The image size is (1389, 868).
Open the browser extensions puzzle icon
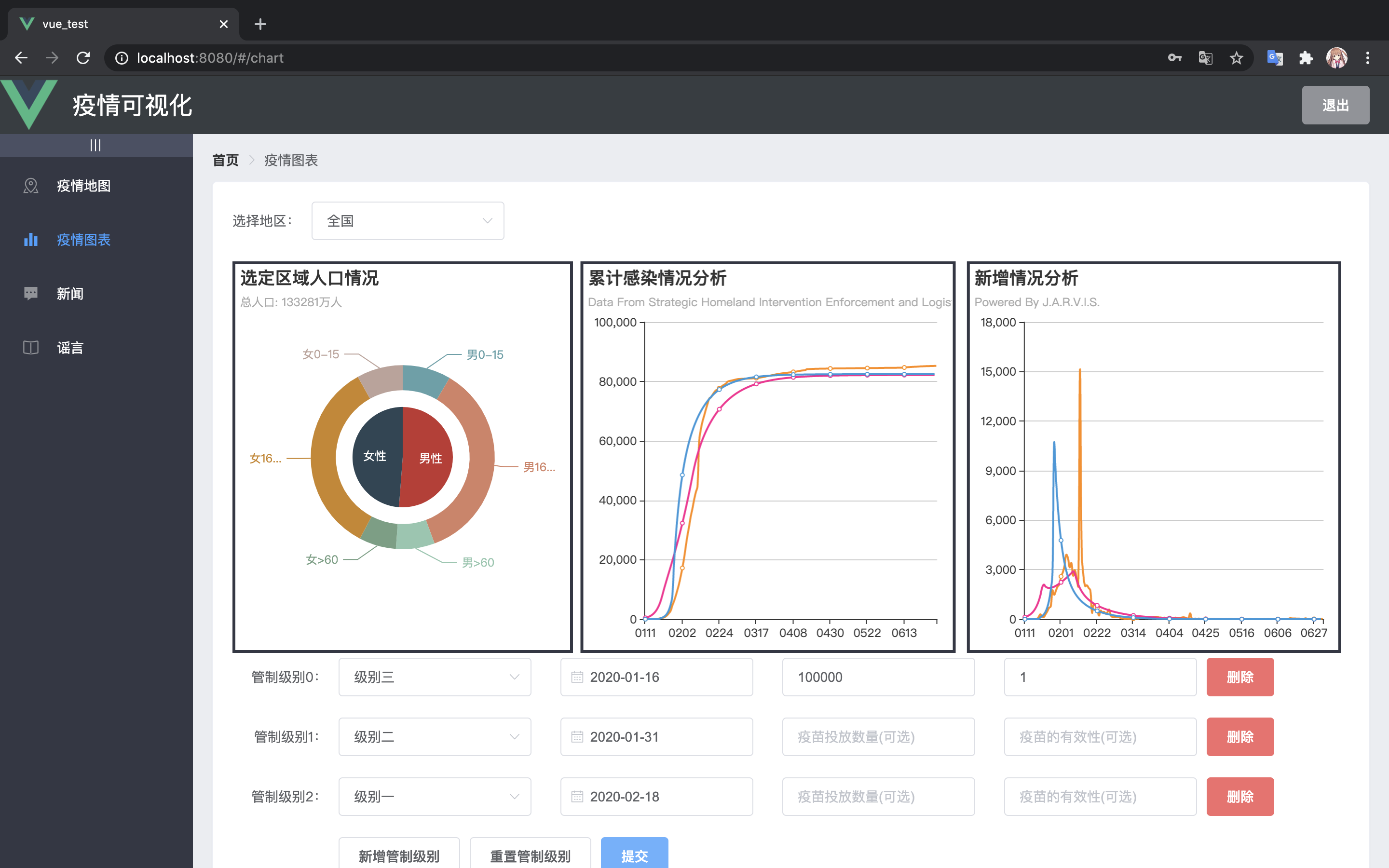1306,58
